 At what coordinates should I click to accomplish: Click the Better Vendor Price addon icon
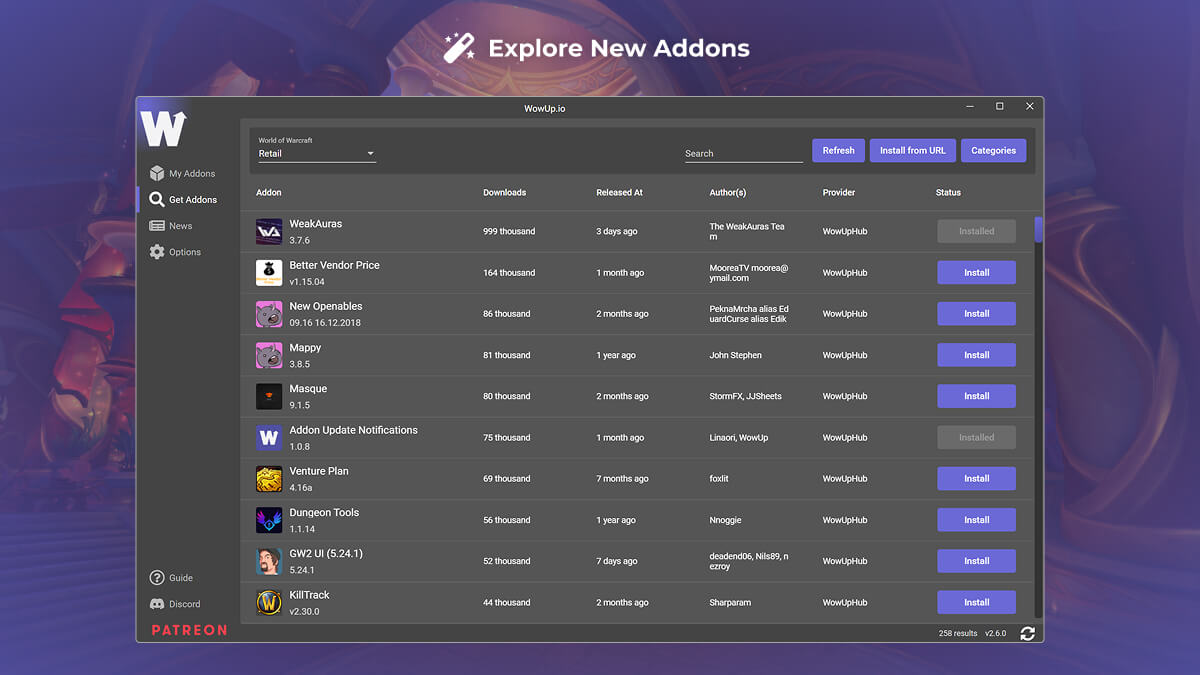(269, 272)
